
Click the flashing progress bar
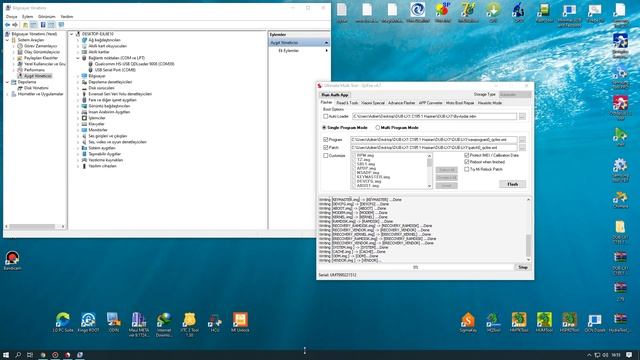coord(416,267)
